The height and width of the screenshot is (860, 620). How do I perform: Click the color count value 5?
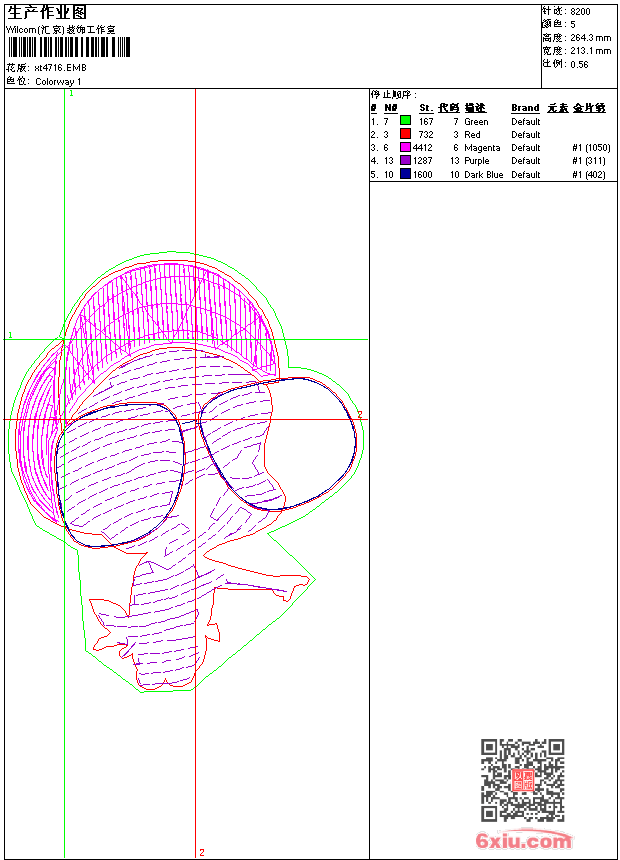point(573,25)
